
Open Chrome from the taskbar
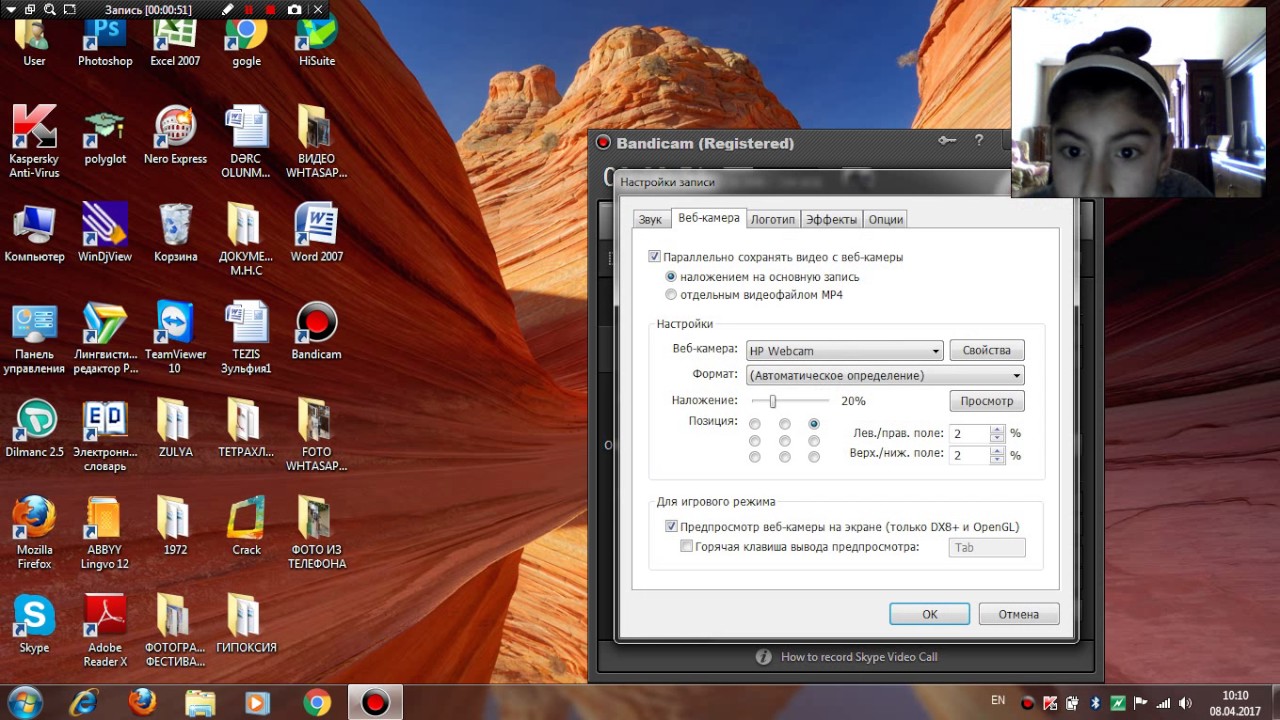318,703
